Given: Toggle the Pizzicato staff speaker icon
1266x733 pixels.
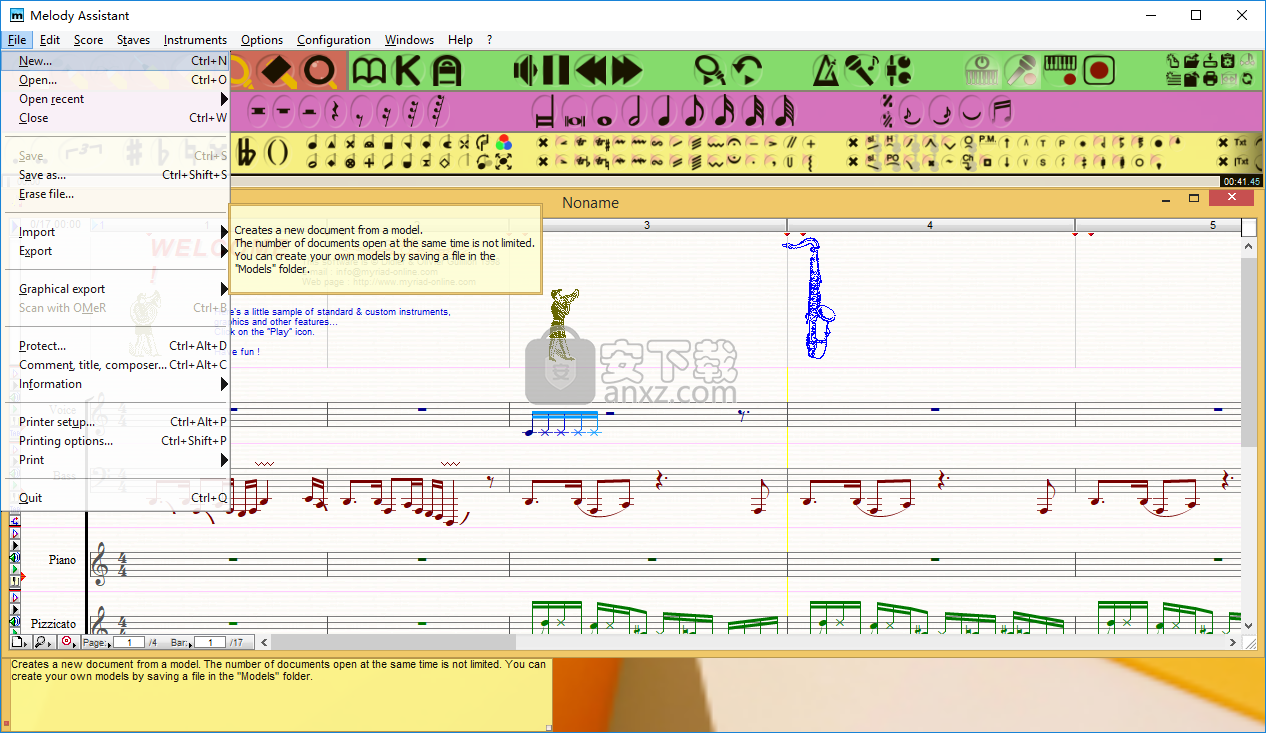Looking at the screenshot, I should click(15, 621).
